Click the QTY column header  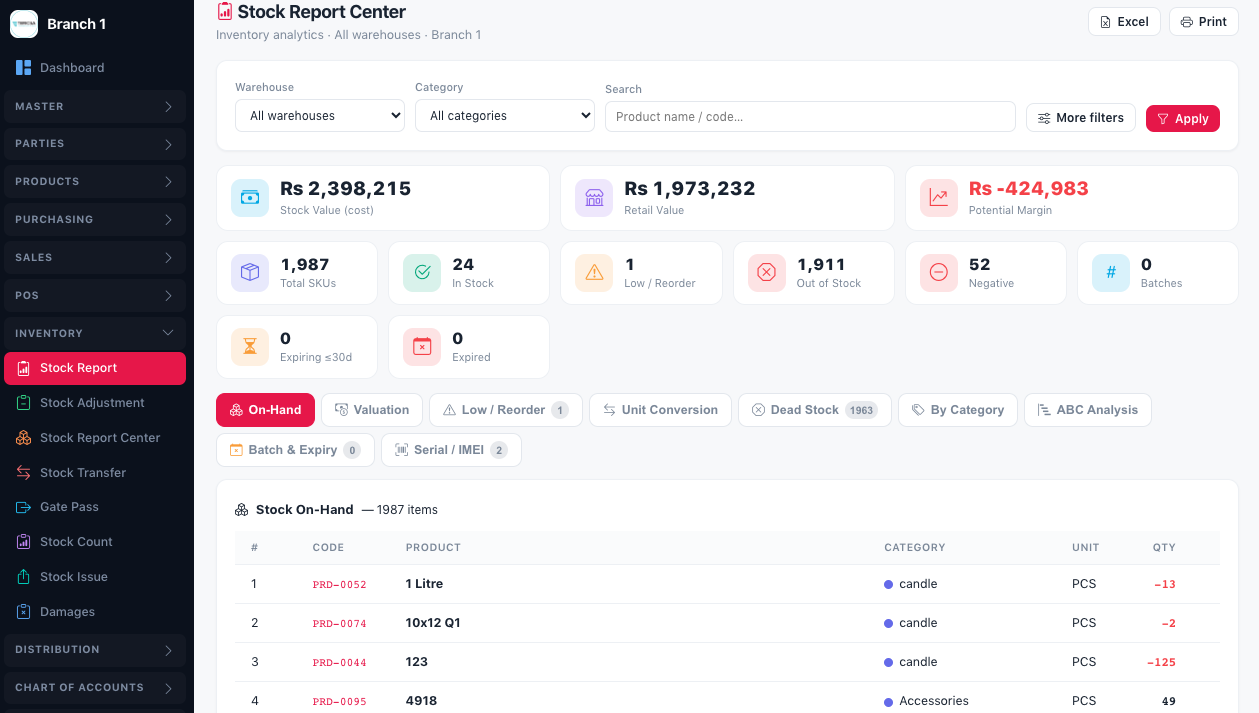(1164, 548)
